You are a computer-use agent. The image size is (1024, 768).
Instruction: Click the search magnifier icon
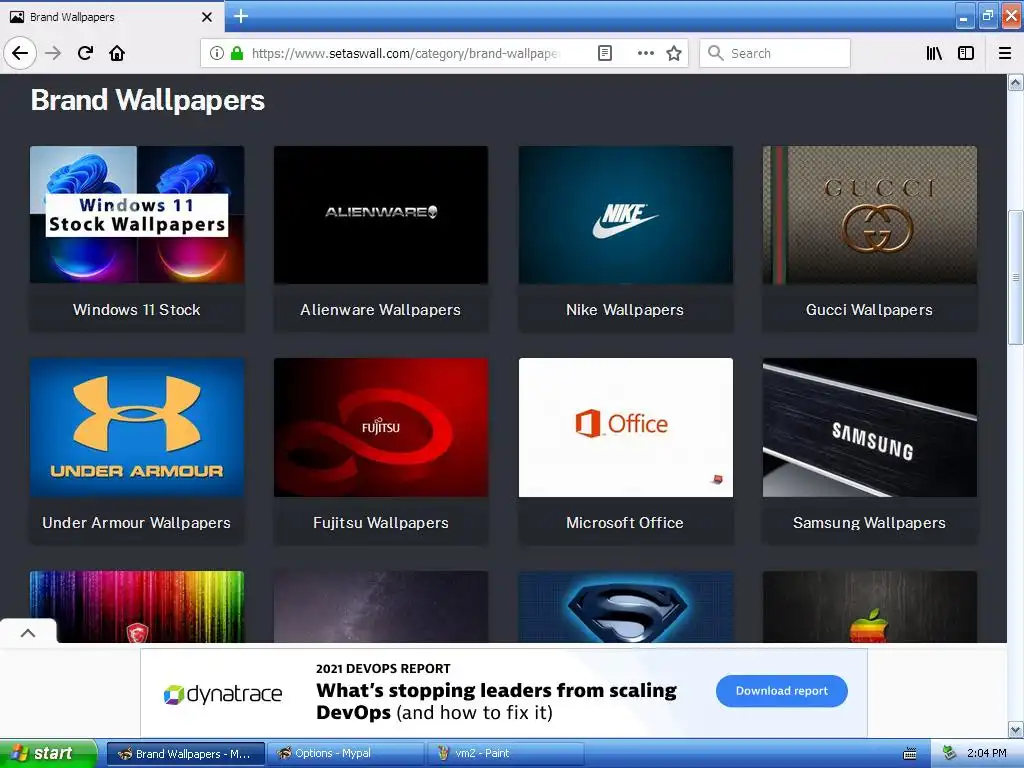click(x=716, y=53)
